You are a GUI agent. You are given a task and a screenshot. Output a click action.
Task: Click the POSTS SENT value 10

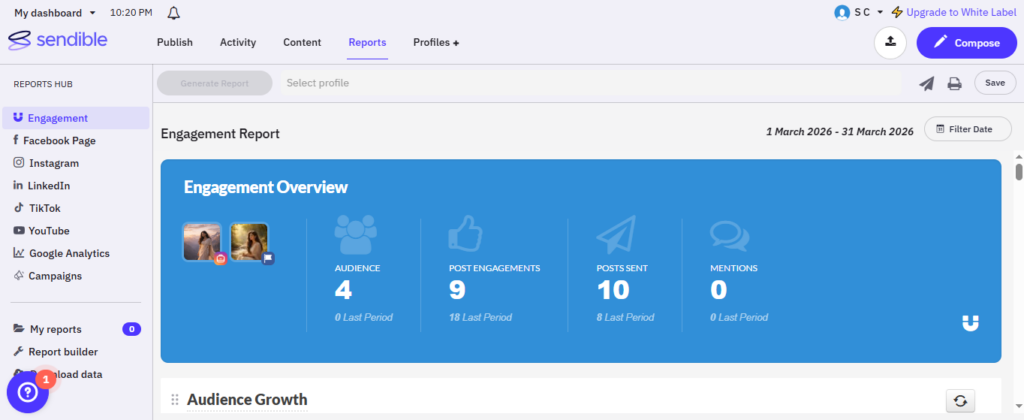pyautogui.click(x=613, y=290)
